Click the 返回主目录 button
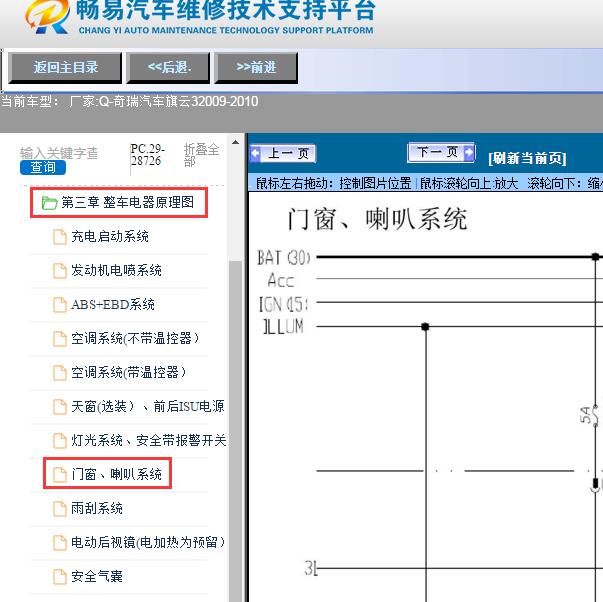 (66, 67)
